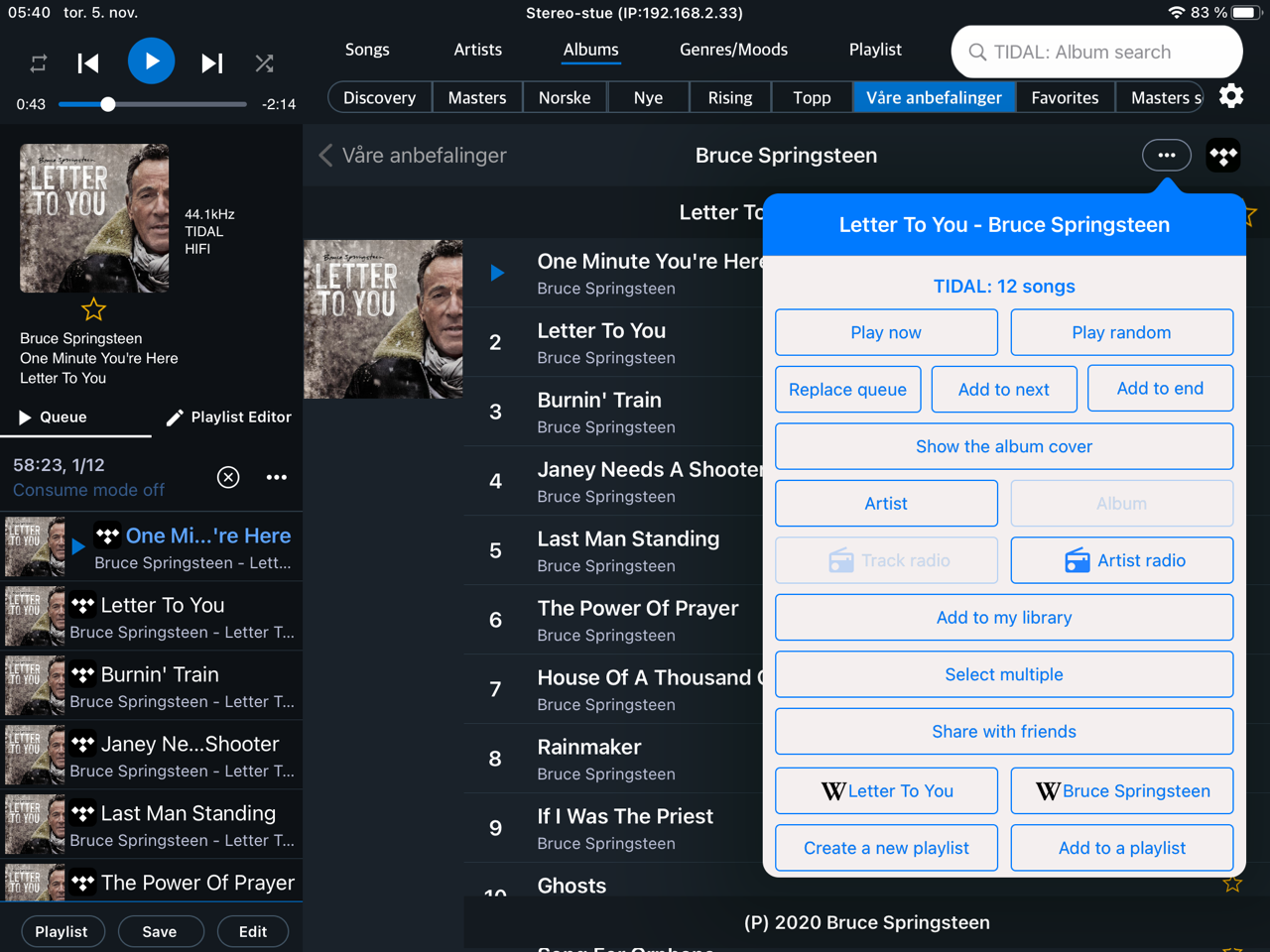Click the TIDAL logo icon in header
Viewport: 1270px width, 952px height.
coord(1223,156)
